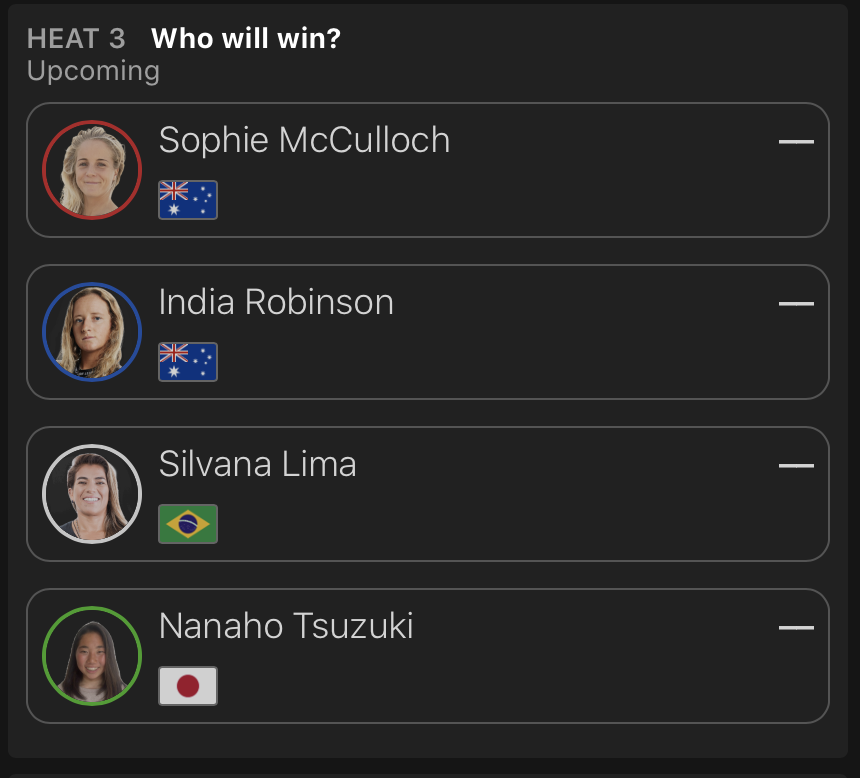
Task: Click Silvana Lima's profile photo
Action: (92, 494)
